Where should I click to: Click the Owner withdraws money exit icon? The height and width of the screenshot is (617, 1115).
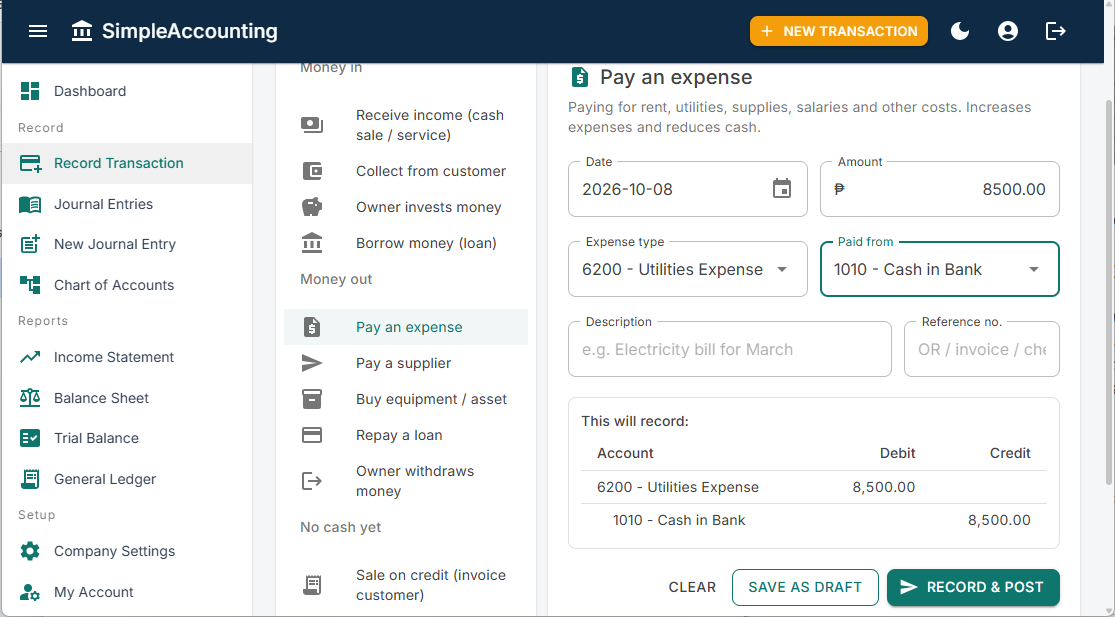312,481
